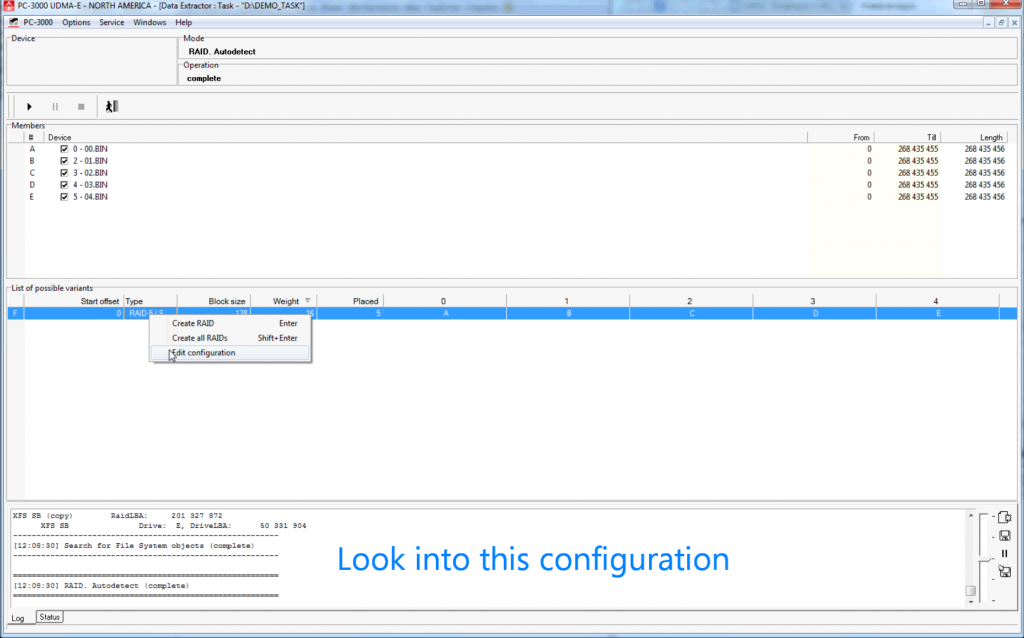Click the Pause button in the toolbar

[x=55, y=106]
